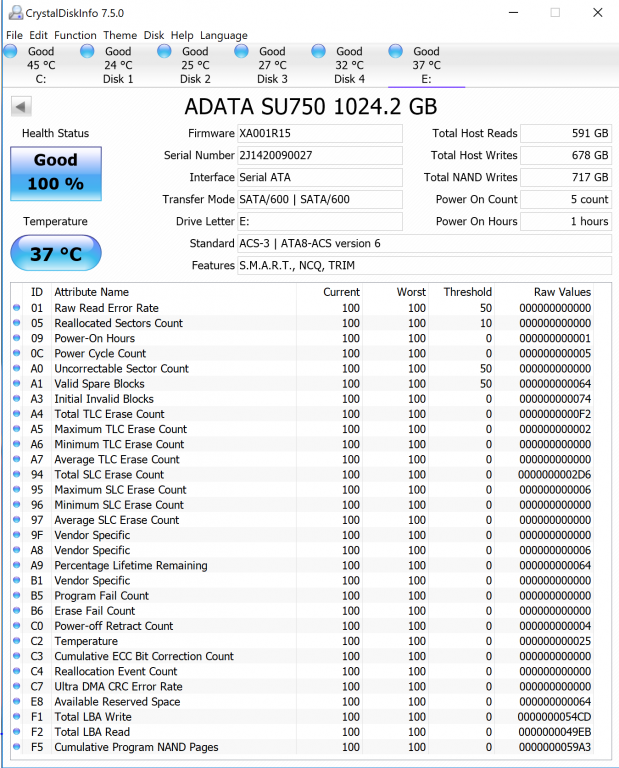The image size is (619, 768).
Task: Open the Disk menu
Action: click(x=154, y=35)
